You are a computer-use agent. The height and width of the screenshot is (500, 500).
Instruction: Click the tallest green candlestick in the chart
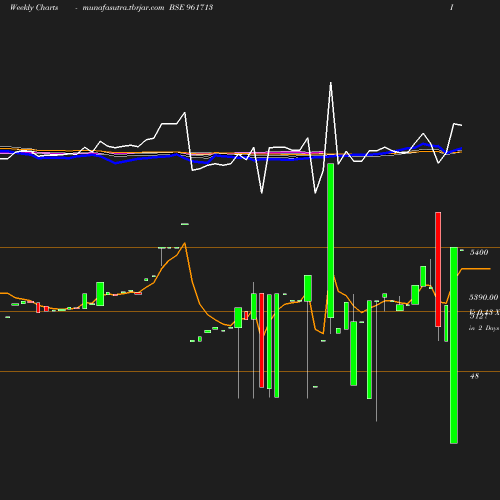pos(454,345)
